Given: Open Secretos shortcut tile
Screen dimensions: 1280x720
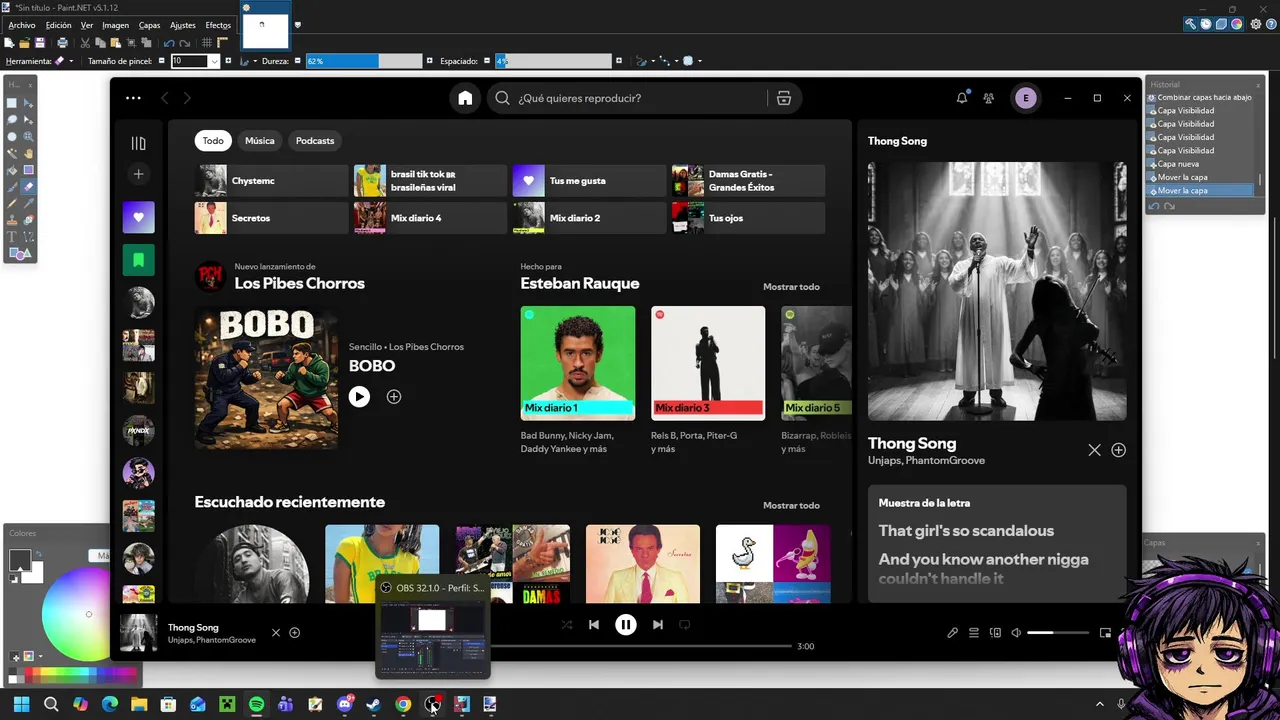Looking at the screenshot, I should (x=271, y=218).
